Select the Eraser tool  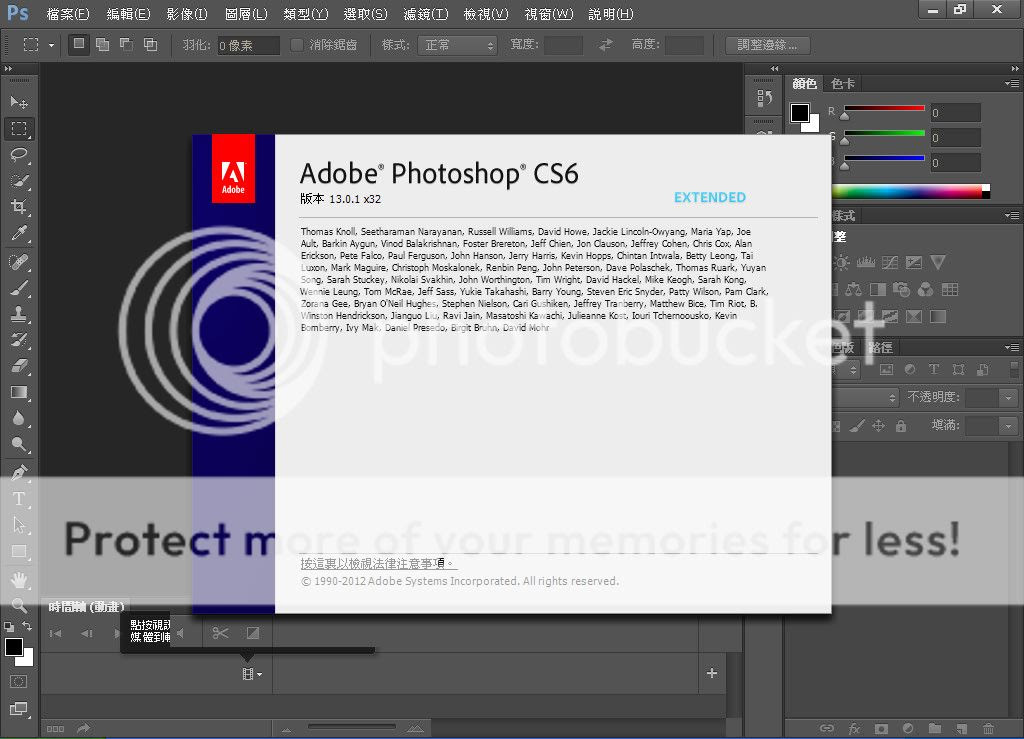coord(19,366)
